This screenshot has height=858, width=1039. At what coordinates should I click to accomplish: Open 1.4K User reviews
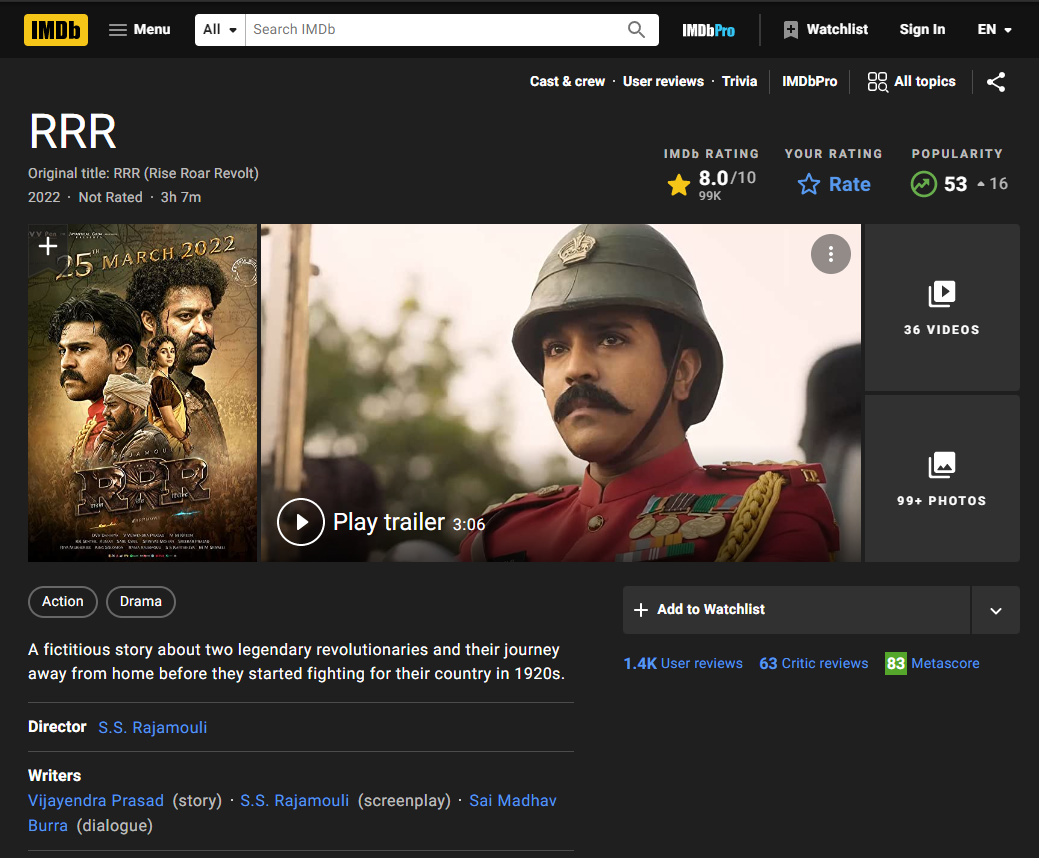[x=683, y=663]
